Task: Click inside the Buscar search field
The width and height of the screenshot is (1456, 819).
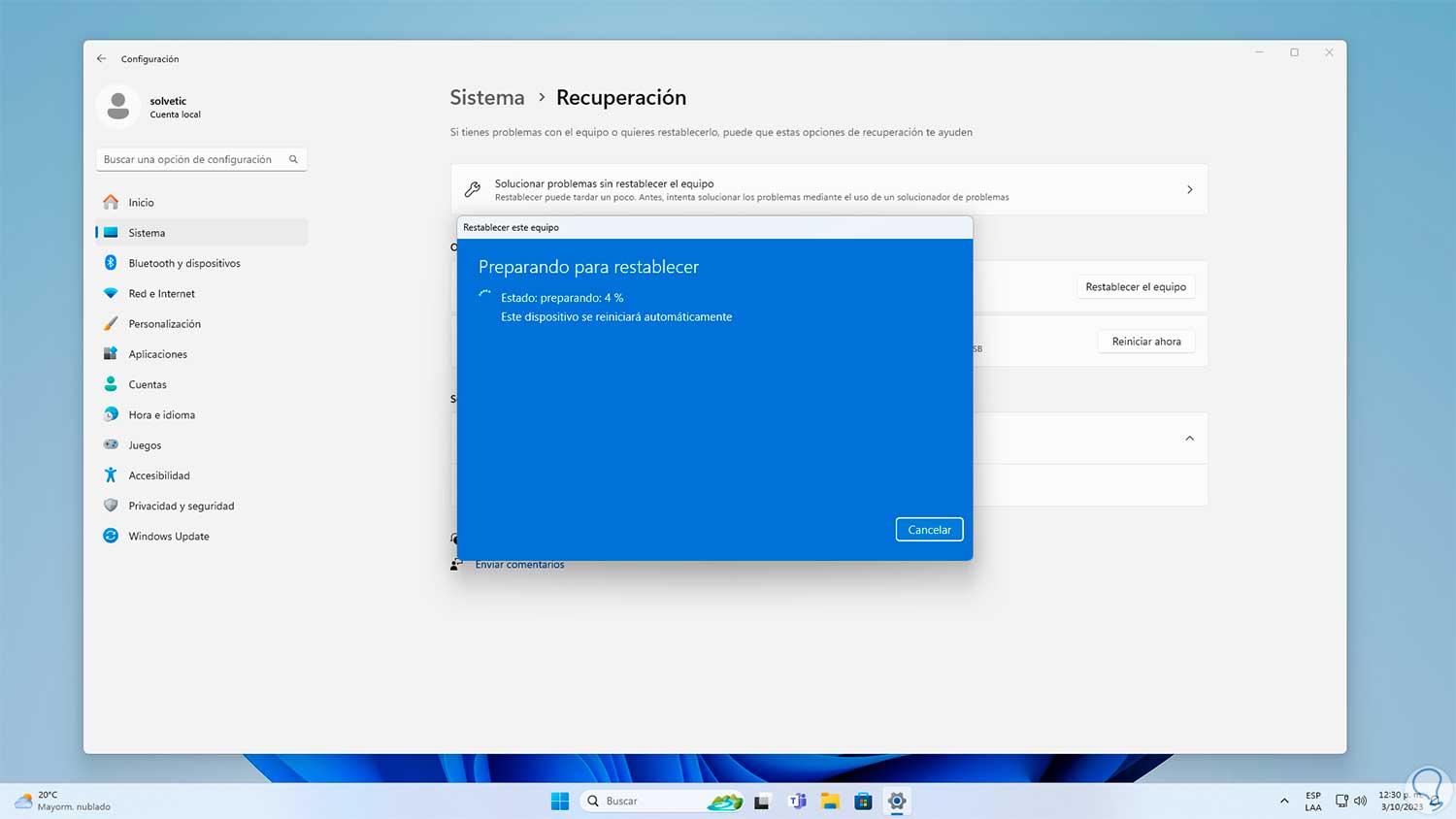Action: click(x=650, y=801)
